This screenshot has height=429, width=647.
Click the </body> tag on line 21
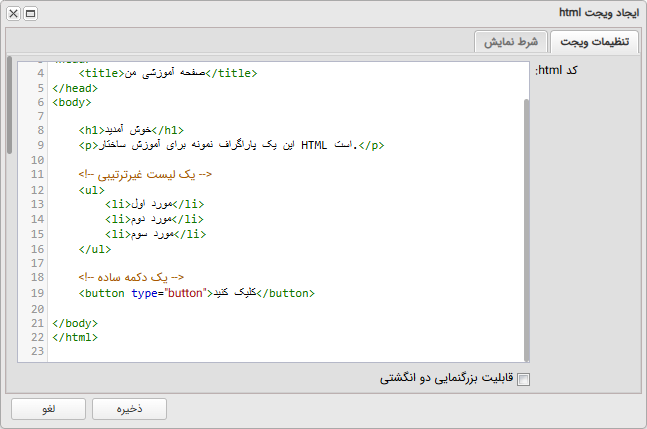pyautogui.click(x=75, y=323)
